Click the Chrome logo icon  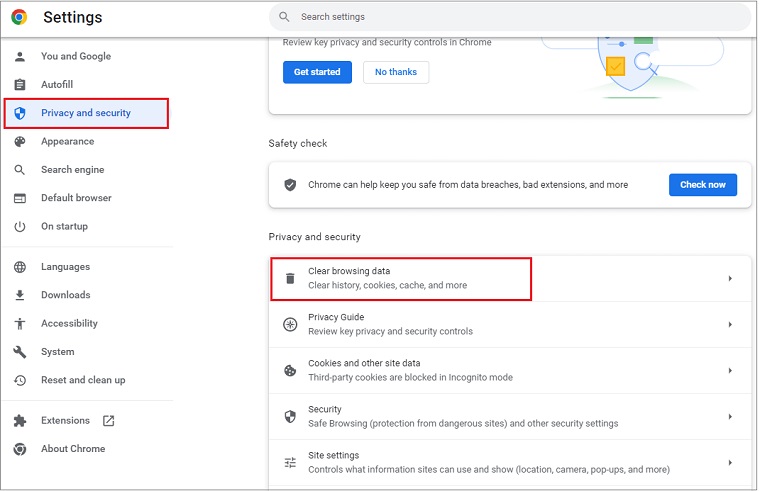(x=19, y=17)
